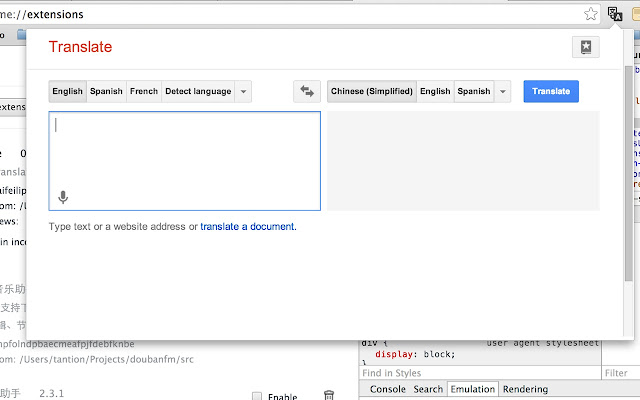Viewport: 640px width, 400px height.
Task: Focus the source text input box
Action: click(x=184, y=161)
